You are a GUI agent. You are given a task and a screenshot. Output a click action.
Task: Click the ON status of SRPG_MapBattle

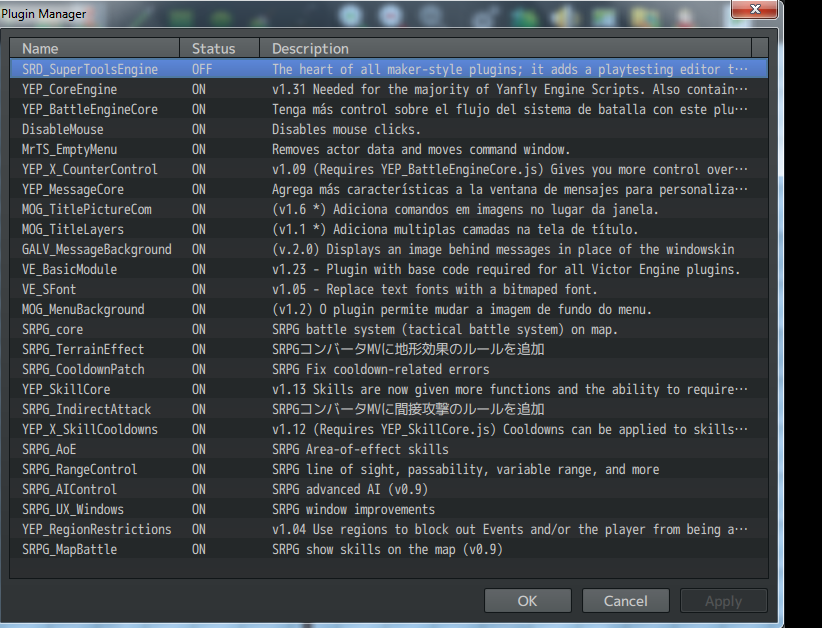[x=199, y=549]
